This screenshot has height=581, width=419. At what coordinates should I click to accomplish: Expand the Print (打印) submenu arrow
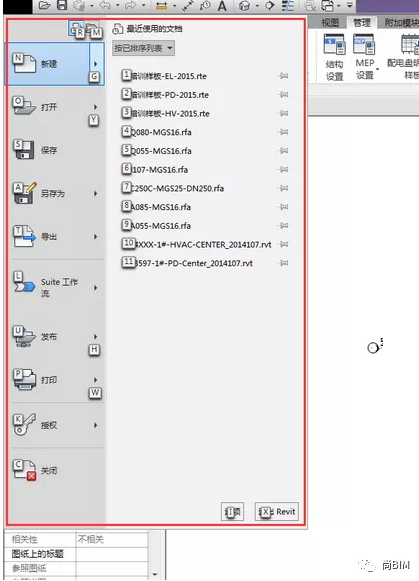coord(96,380)
